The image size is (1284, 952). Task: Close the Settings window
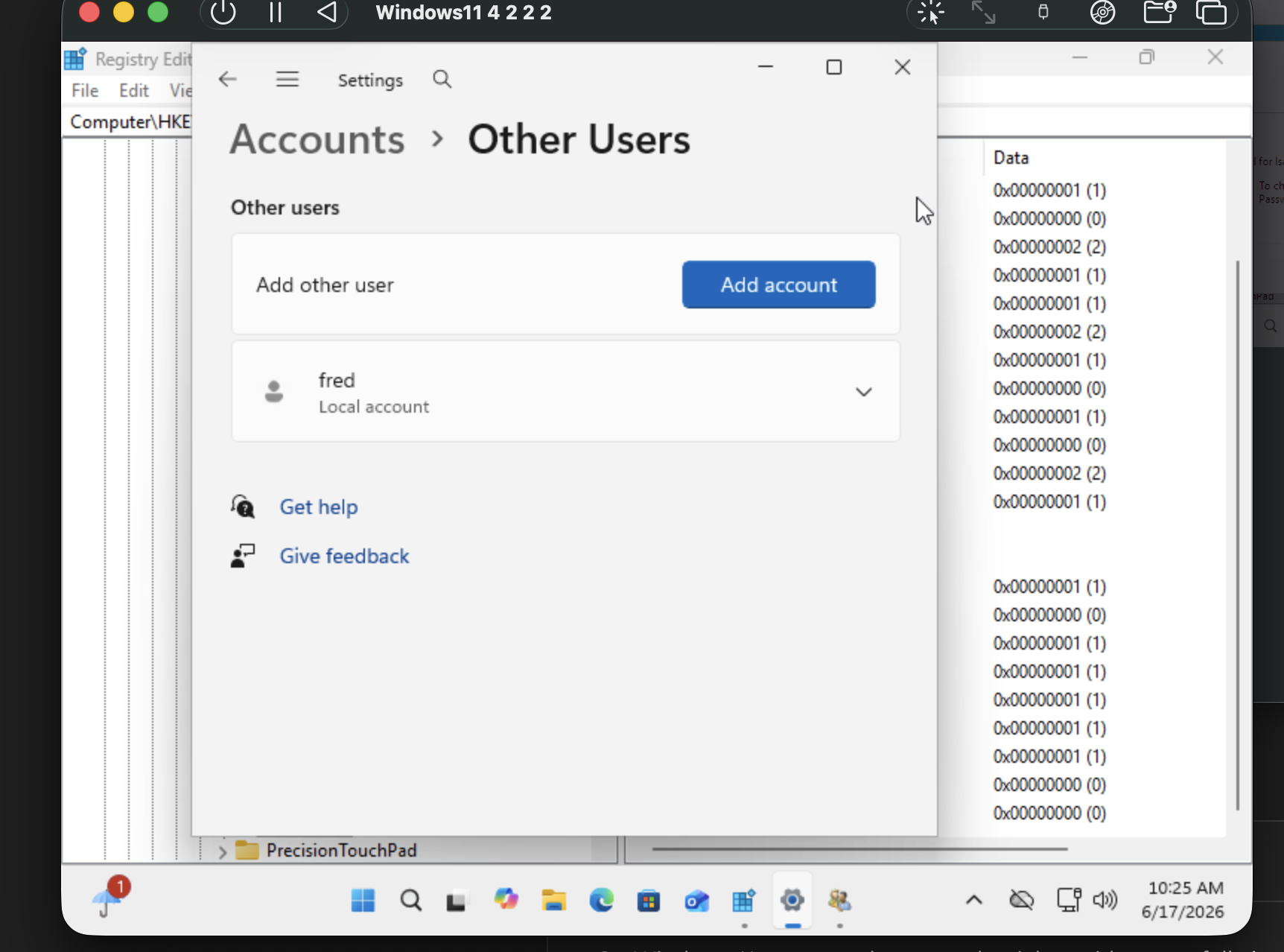click(x=903, y=67)
